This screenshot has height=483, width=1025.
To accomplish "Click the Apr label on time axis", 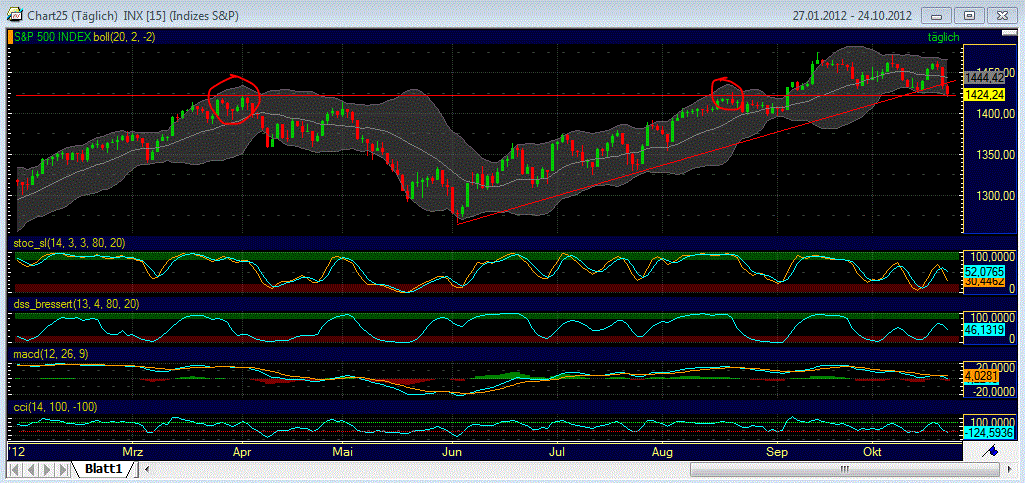I will [x=243, y=452].
